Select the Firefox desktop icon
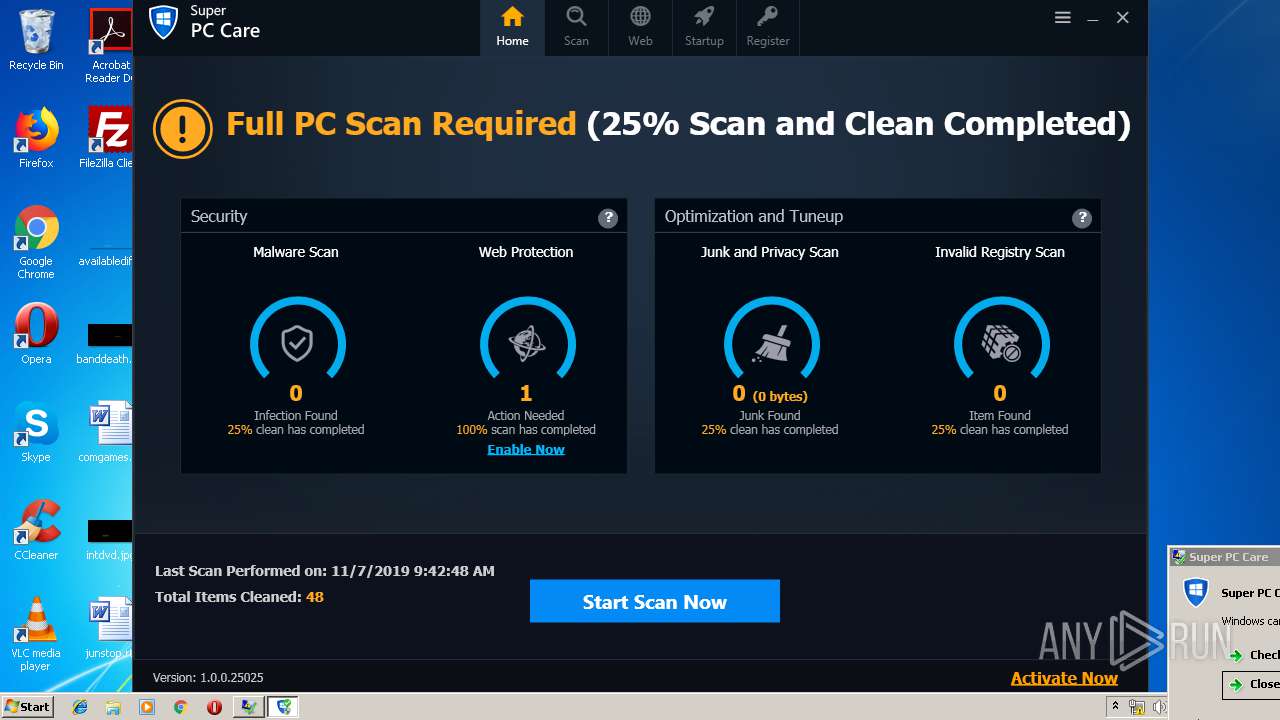The image size is (1280, 720). (36, 138)
